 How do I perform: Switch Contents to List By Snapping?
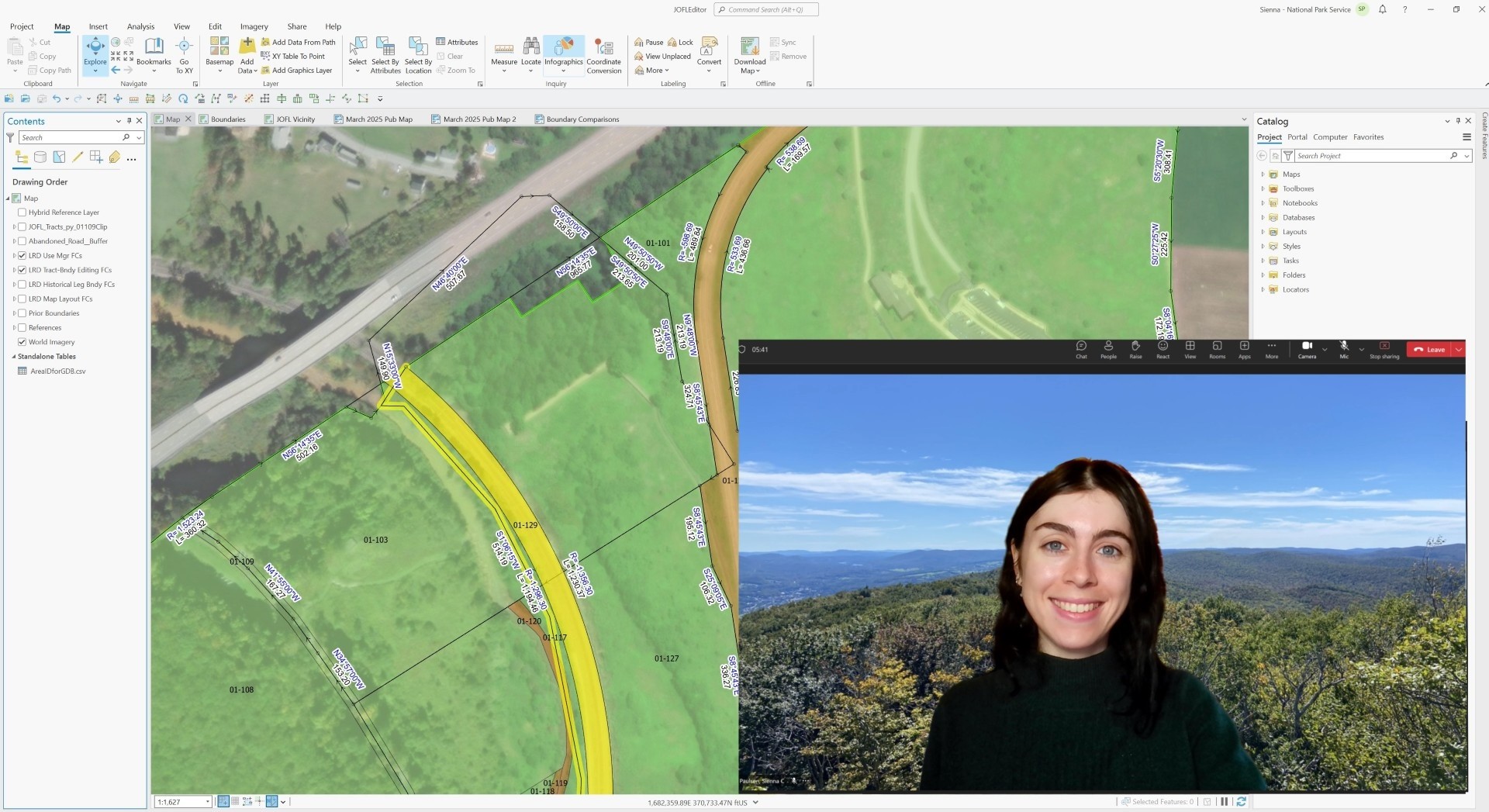coord(96,157)
